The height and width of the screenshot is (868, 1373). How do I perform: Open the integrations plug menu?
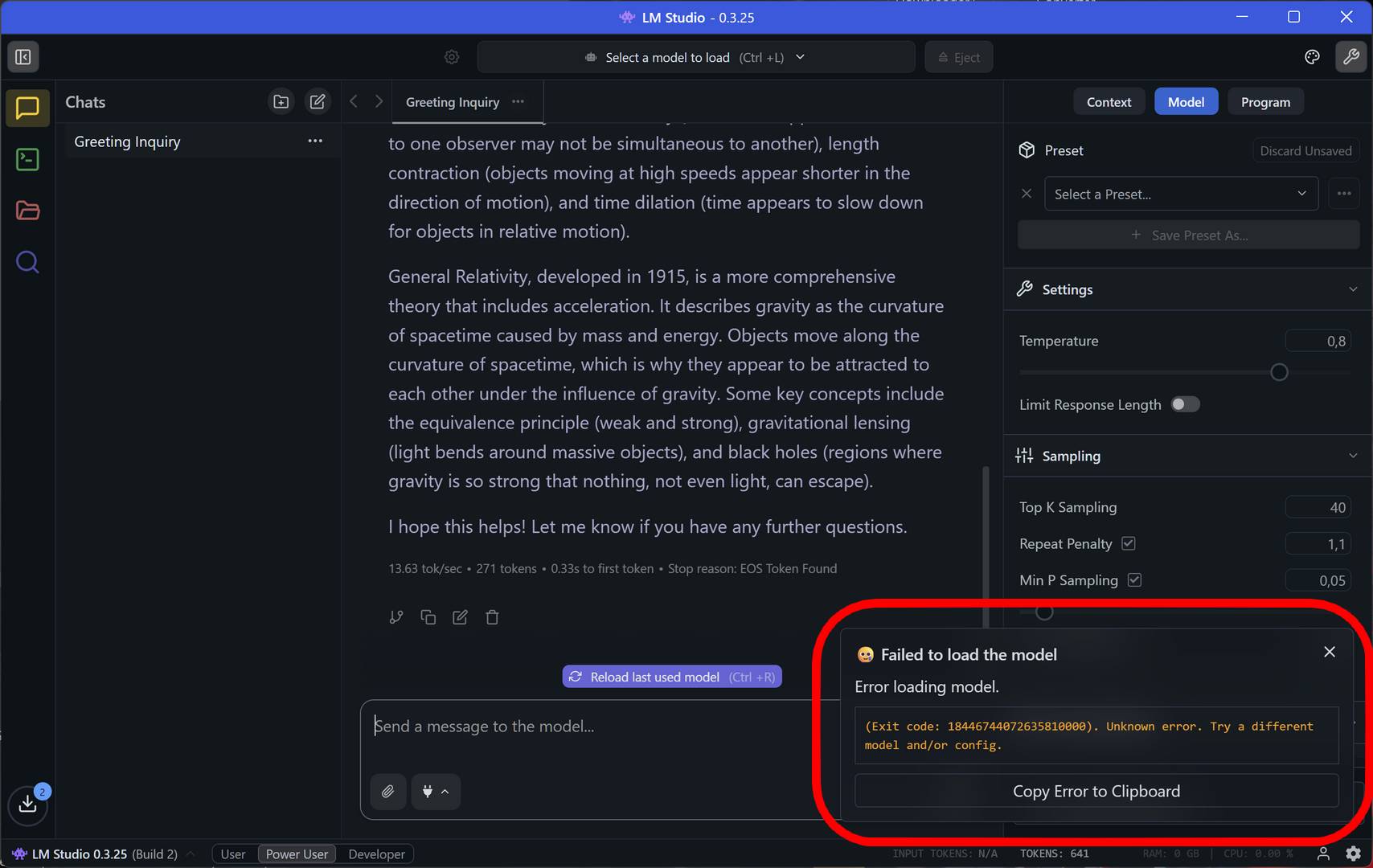(x=436, y=792)
